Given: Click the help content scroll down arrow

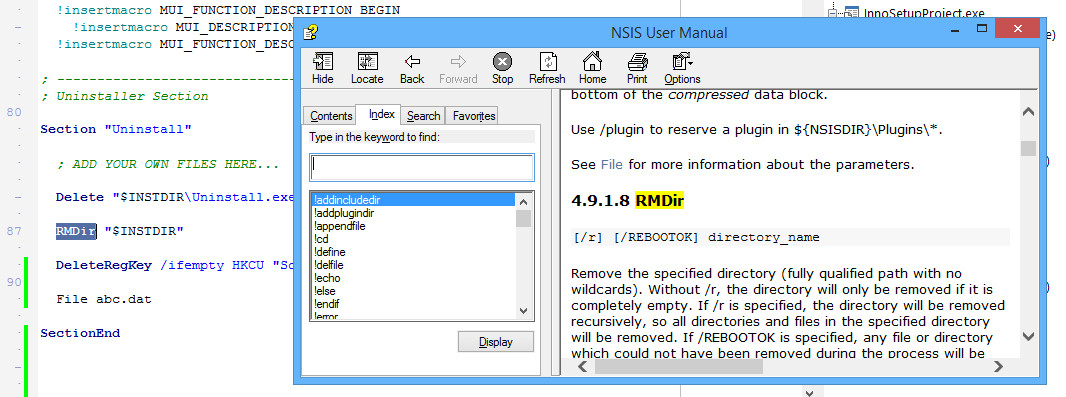Looking at the screenshot, I should click(x=1028, y=336).
